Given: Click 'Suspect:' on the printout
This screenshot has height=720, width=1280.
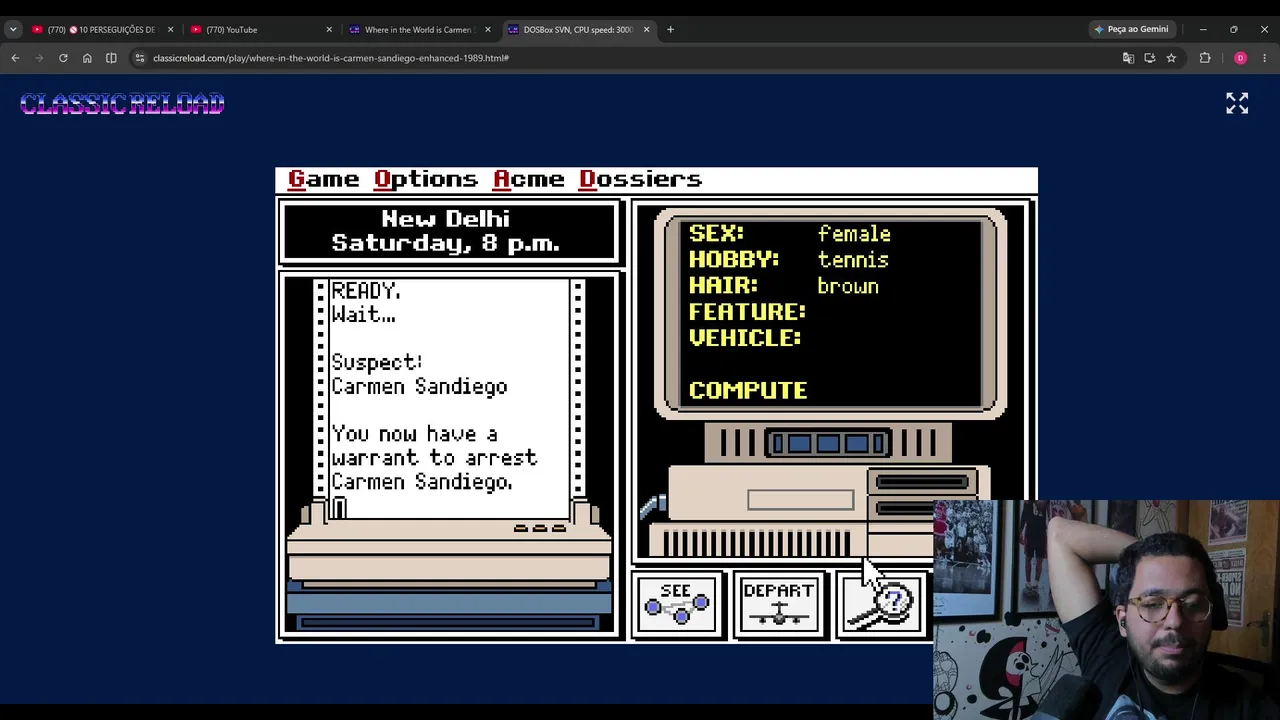Looking at the screenshot, I should click(377, 362).
